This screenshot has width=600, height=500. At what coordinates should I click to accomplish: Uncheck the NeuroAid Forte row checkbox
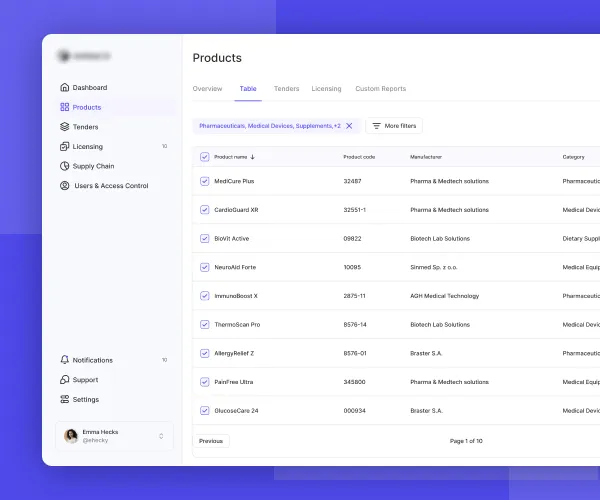click(205, 267)
